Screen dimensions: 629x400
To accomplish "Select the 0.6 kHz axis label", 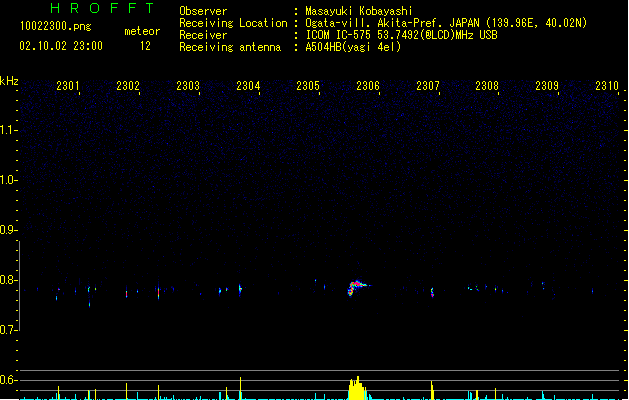I will (8, 380).
